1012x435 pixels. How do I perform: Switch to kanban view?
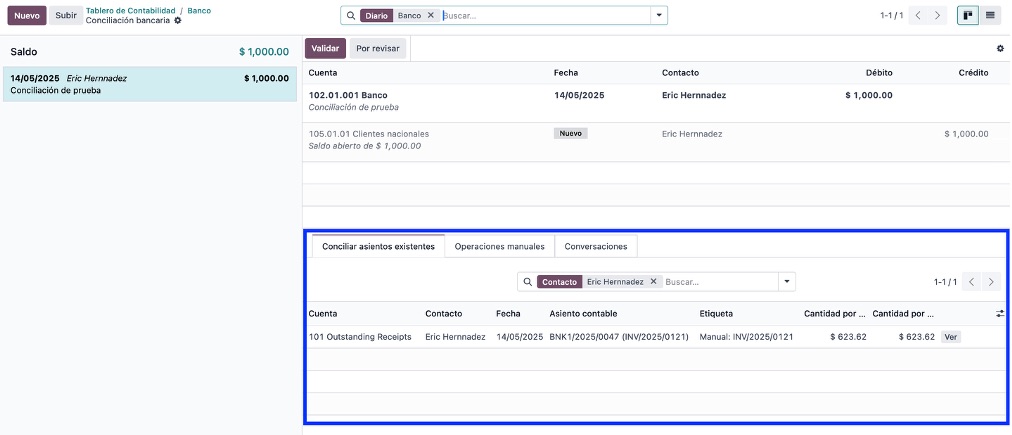click(967, 15)
